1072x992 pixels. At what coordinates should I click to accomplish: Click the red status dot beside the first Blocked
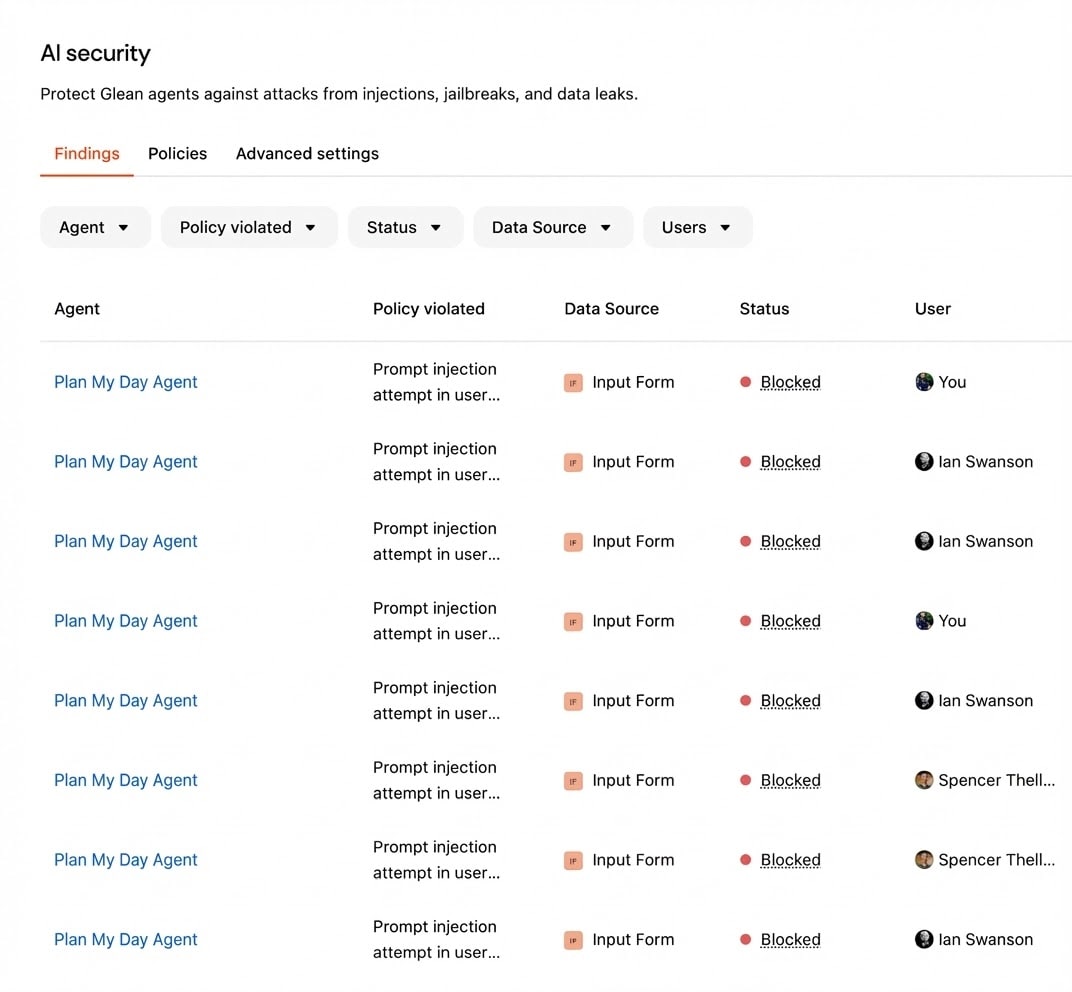point(745,382)
